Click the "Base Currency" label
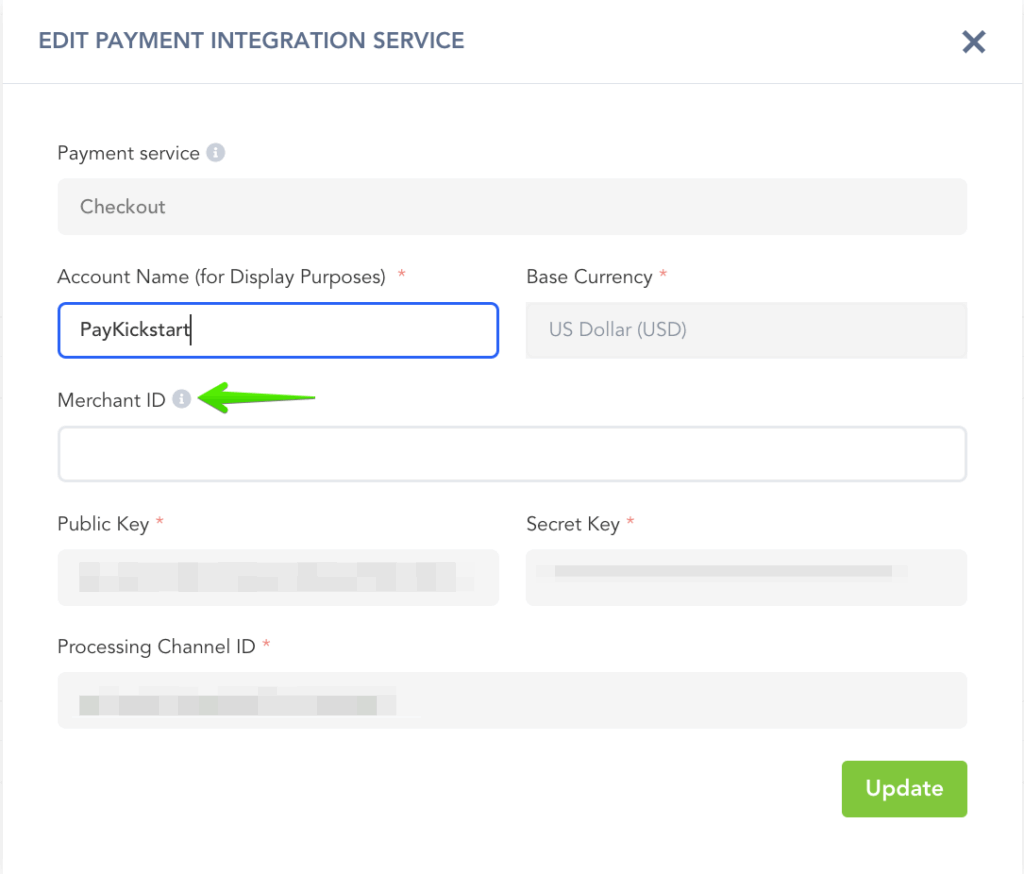 [x=589, y=277]
